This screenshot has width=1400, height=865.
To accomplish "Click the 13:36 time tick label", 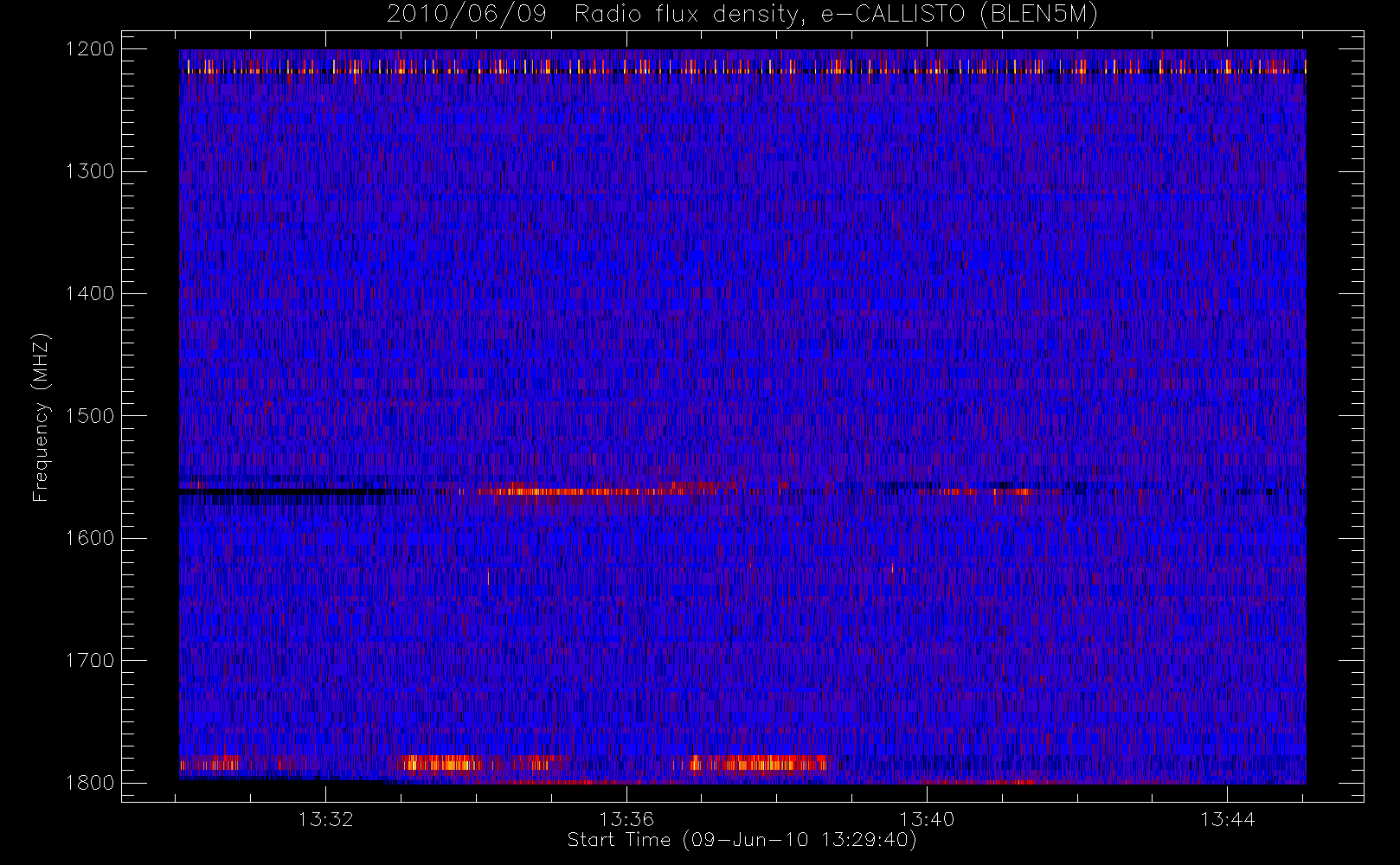I will click(626, 819).
